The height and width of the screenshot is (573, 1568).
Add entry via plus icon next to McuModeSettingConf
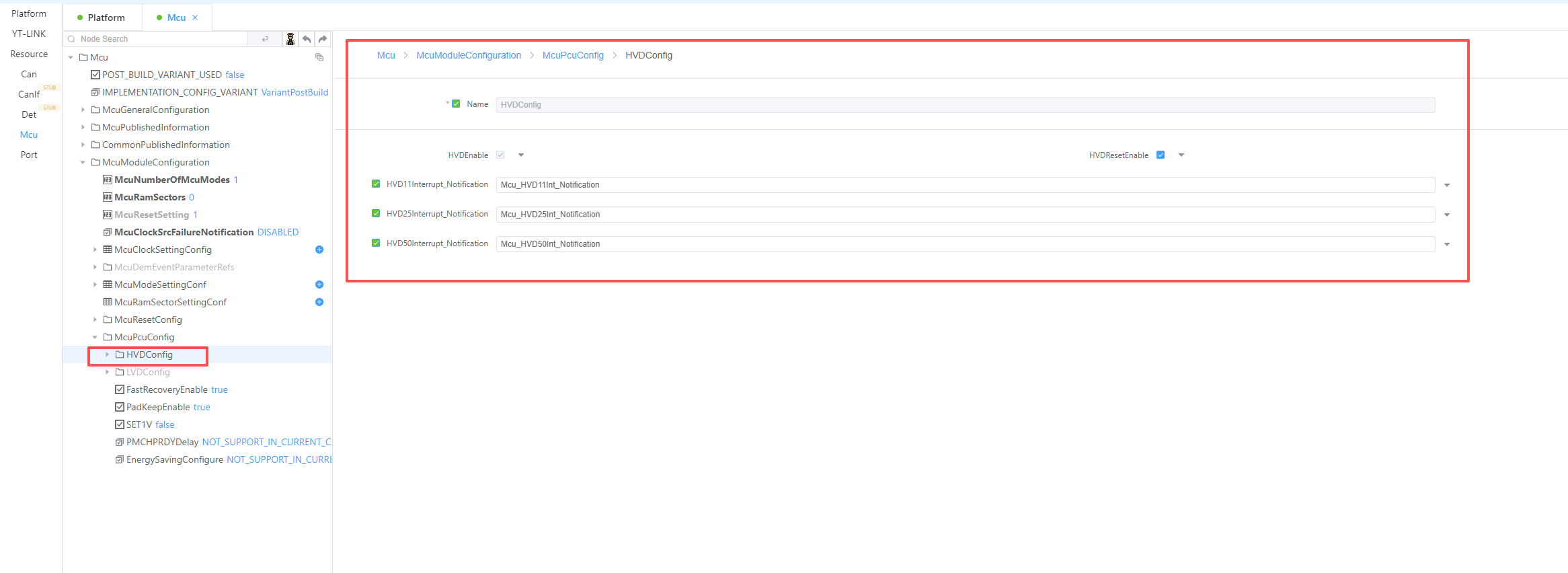pos(319,284)
